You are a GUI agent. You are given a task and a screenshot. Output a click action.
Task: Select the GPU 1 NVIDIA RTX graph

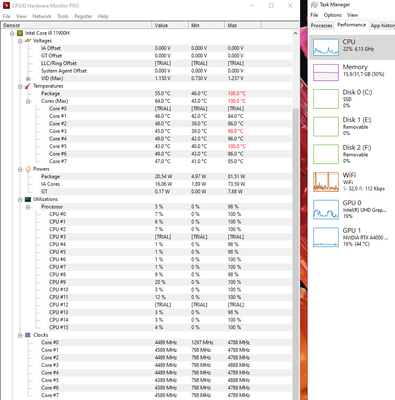coord(326,237)
